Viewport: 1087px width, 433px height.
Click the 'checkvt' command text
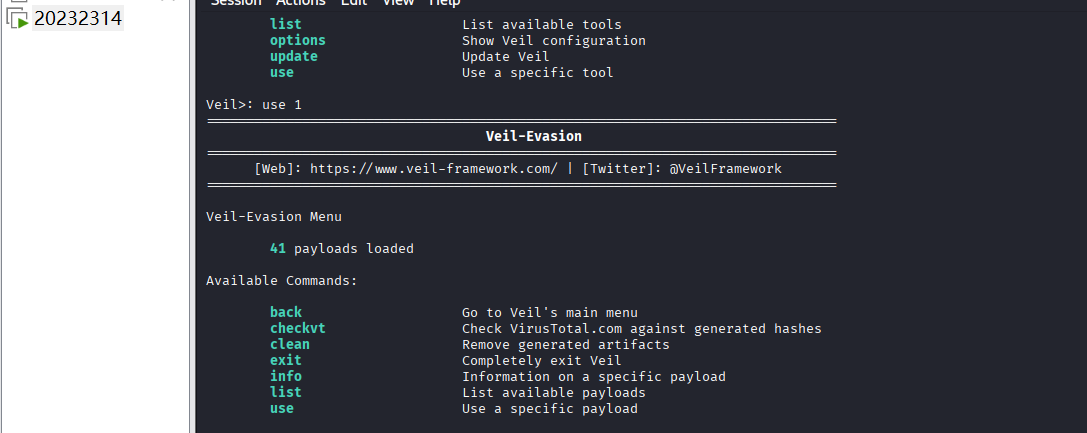point(297,328)
